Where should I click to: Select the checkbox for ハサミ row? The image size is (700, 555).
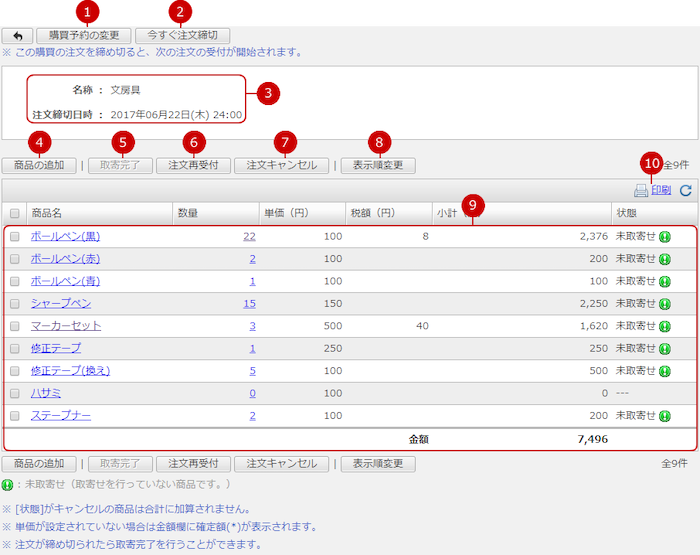tap(14, 393)
